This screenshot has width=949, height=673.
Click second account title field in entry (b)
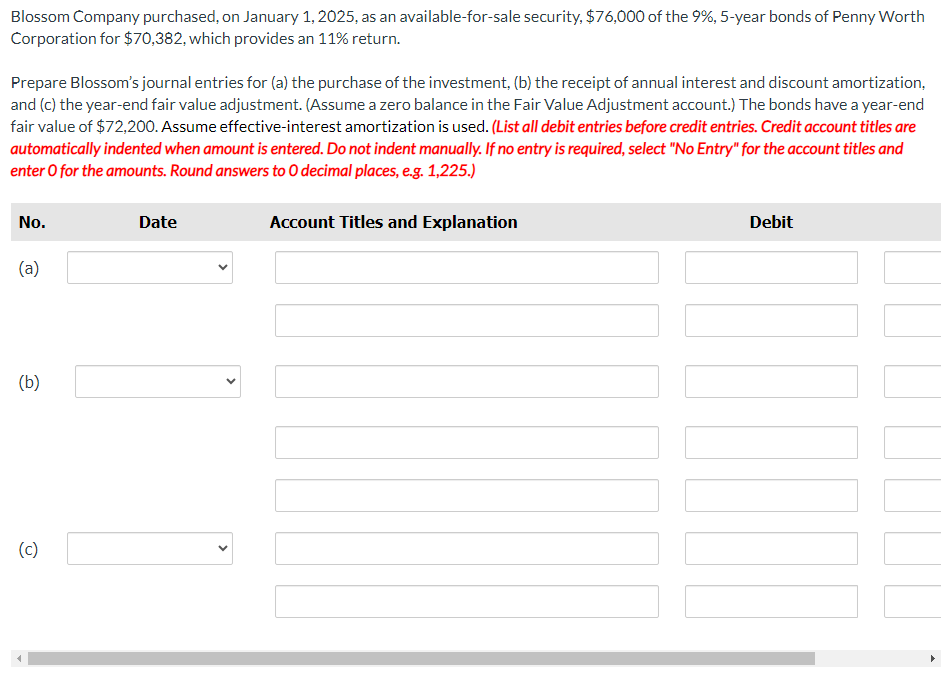click(x=467, y=442)
